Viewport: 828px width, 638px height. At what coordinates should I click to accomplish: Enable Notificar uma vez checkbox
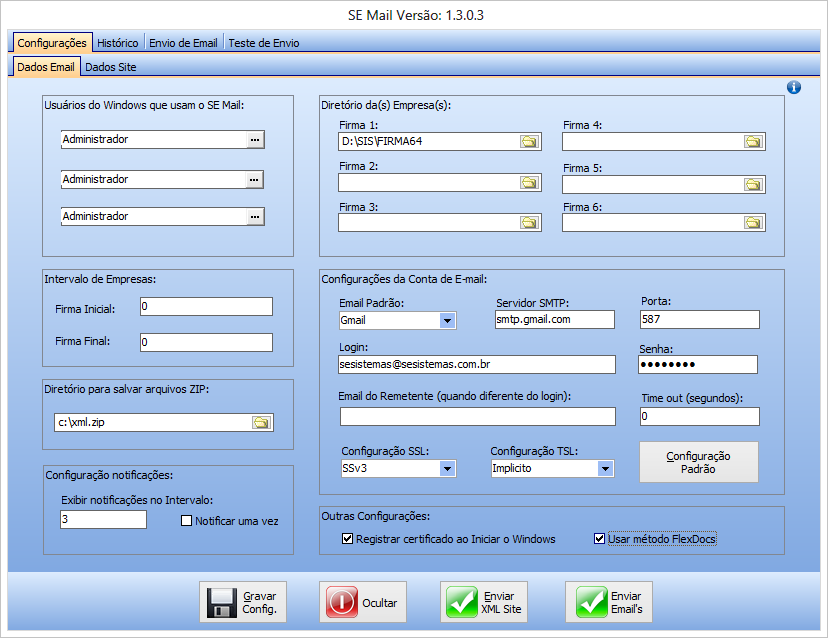coord(186,521)
